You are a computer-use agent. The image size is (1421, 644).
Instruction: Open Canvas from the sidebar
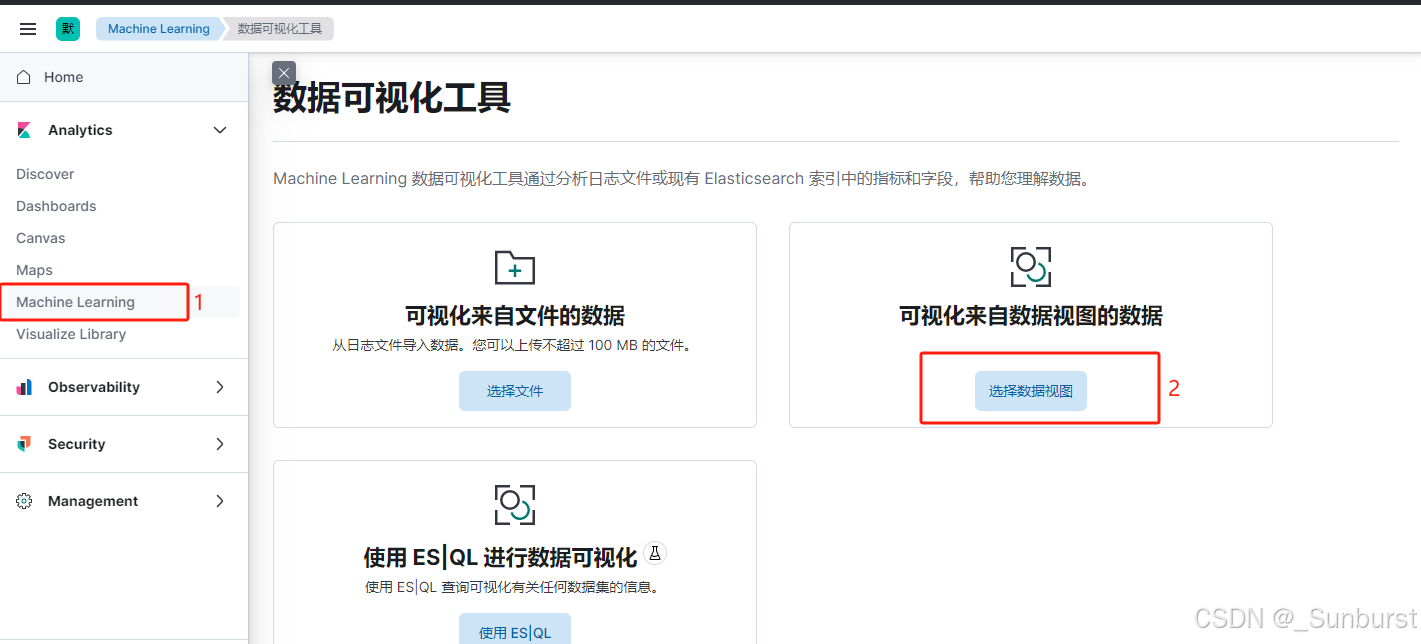tap(41, 238)
